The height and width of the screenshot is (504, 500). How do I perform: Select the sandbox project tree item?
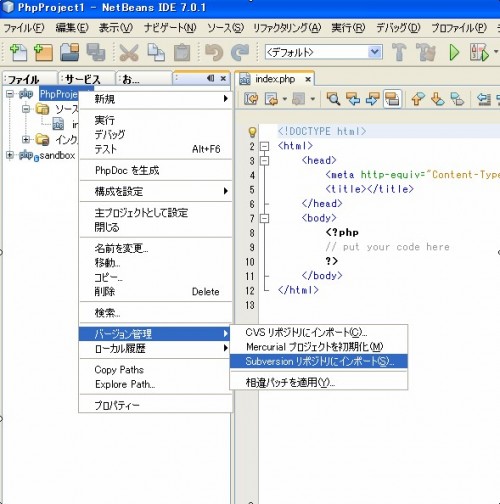57,155
